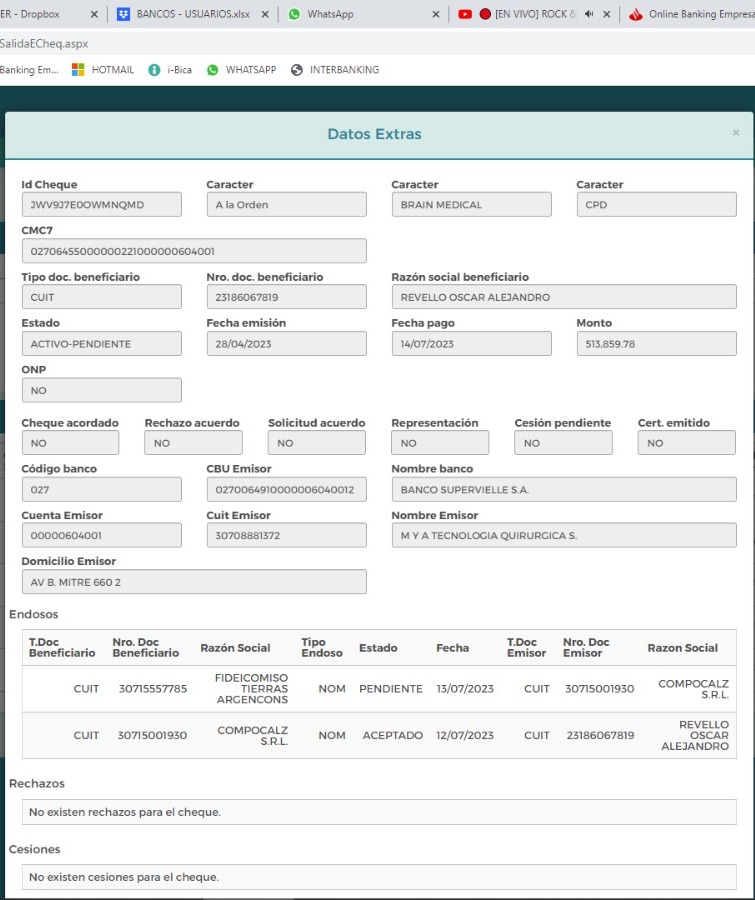Click emisor number 30715001930 in first row
755x900 pixels.
tap(599, 689)
